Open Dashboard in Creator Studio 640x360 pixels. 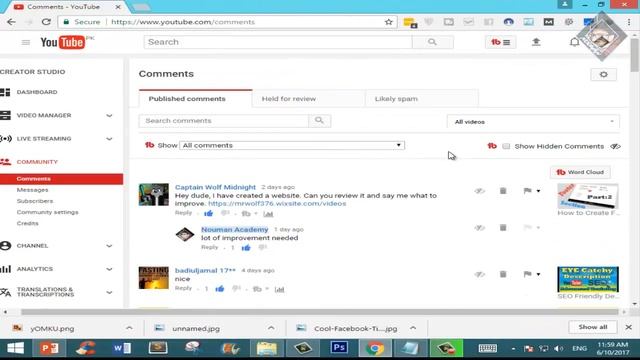(37, 92)
